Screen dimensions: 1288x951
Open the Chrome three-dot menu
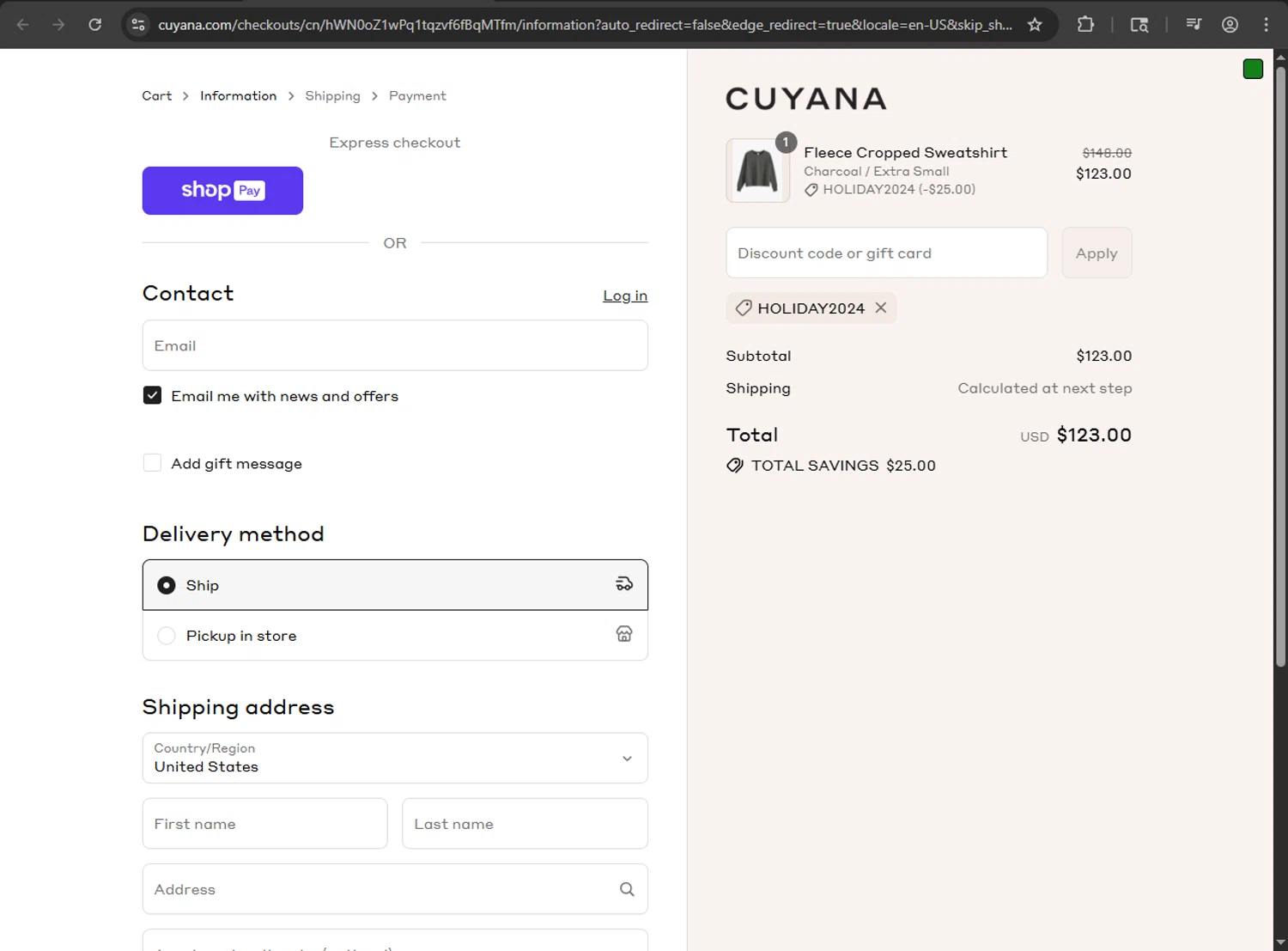tap(1266, 24)
